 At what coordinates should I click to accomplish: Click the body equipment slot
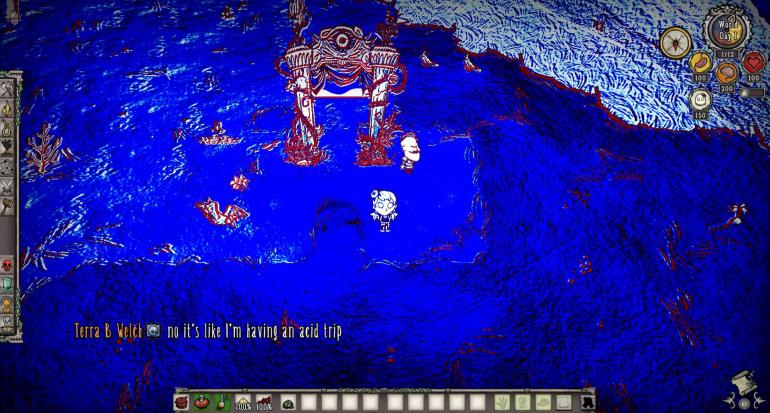point(522,403)
